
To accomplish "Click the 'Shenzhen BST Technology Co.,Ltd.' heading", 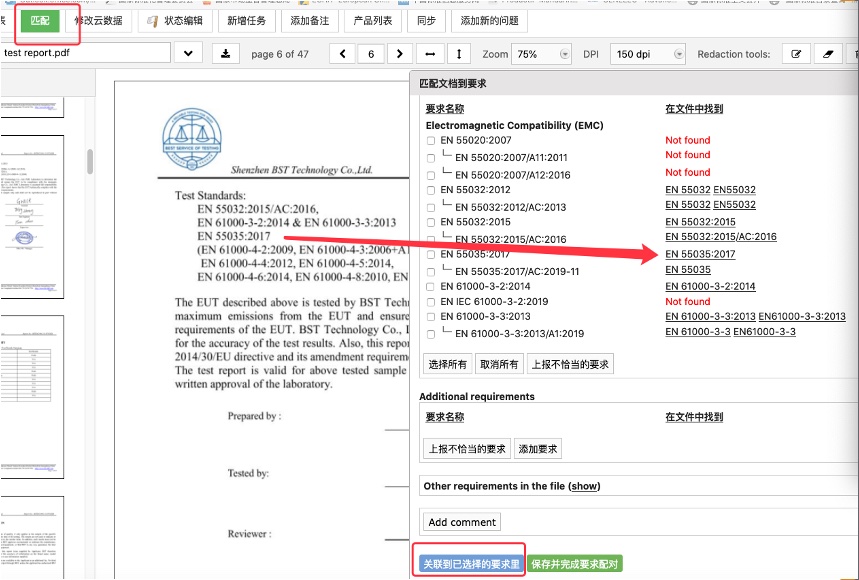I will [302, 170].
